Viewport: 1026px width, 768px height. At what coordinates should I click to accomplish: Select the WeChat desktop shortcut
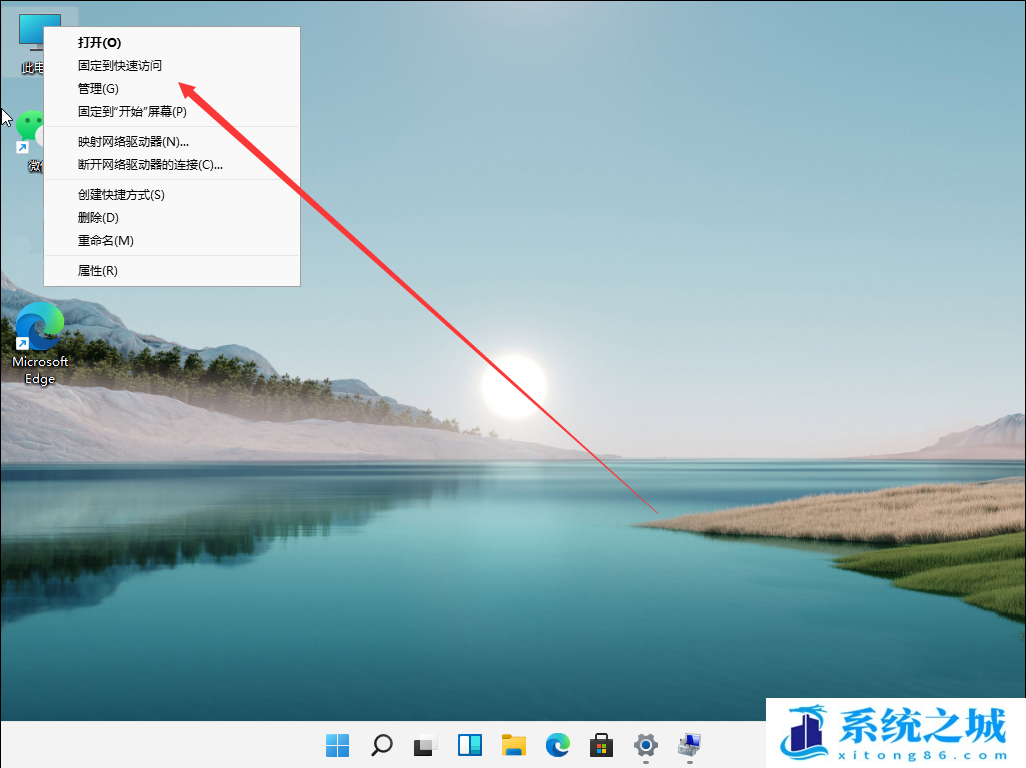[29, 141]
